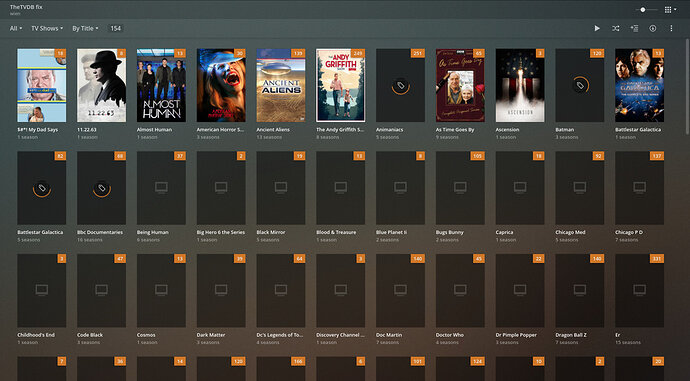Image resolution: width=690 pixels, height=381 pixels.
Task: Click the Discovery Channel placeholder icon
Action: click(341, 290)
